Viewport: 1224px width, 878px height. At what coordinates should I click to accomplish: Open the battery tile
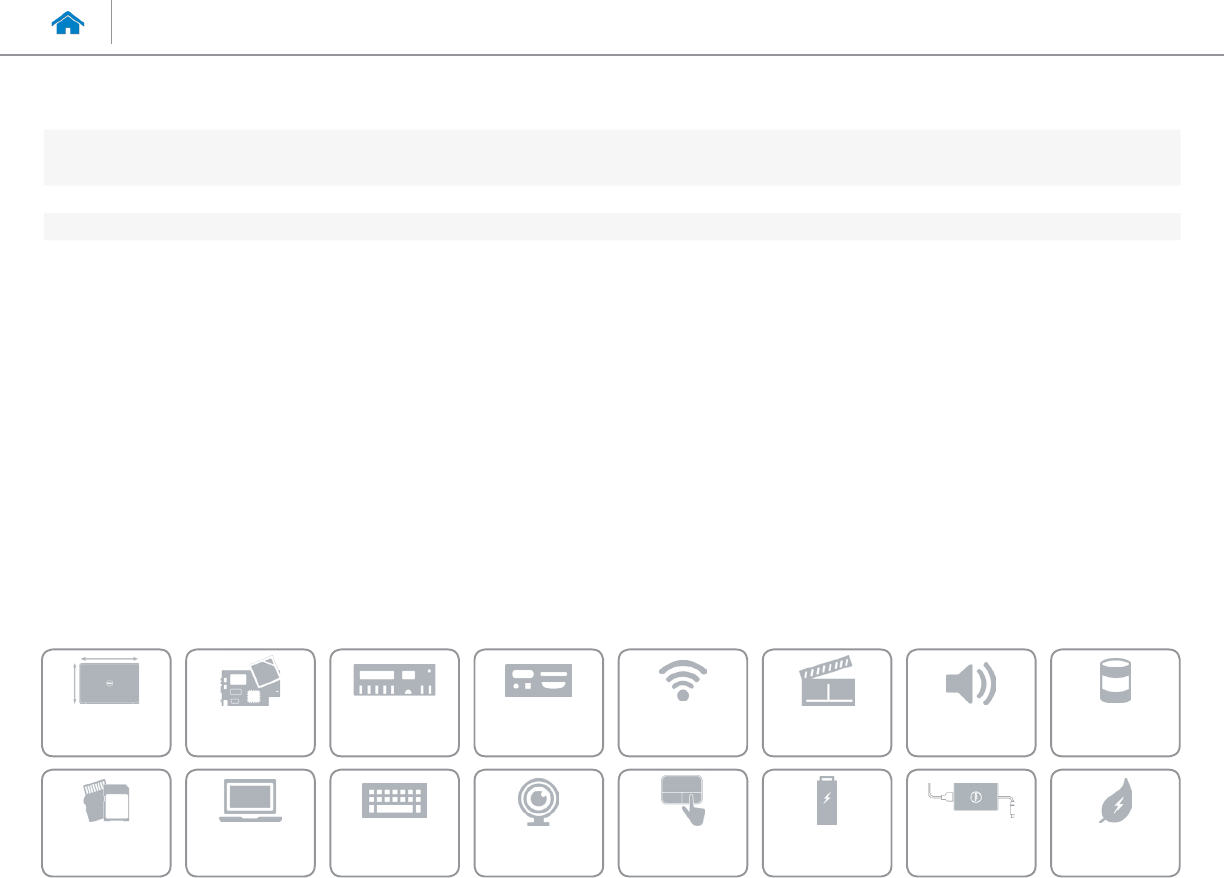(826, 822)
